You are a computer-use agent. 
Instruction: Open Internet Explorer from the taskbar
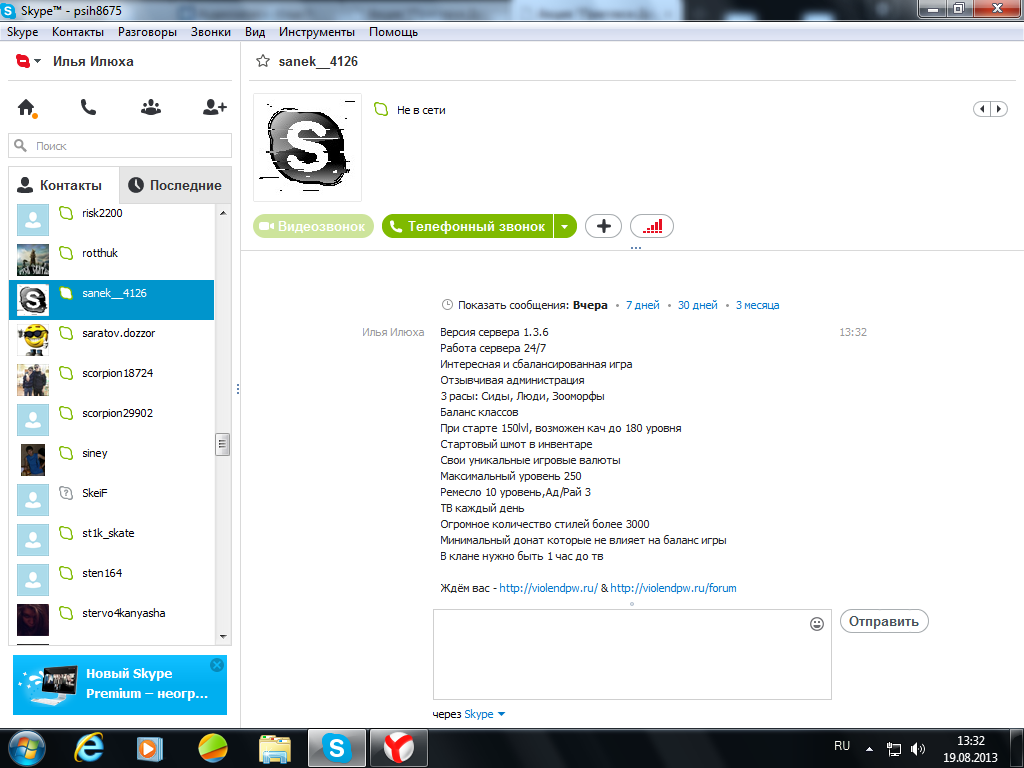[x=89, y=748]
